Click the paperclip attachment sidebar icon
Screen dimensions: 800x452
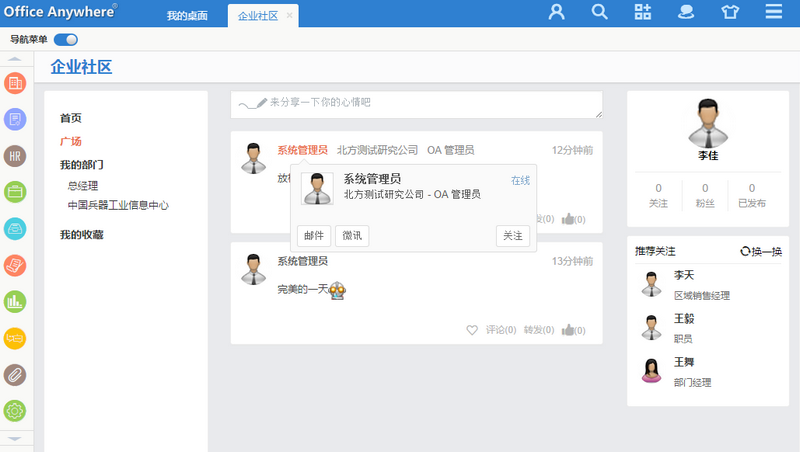pos(15,374)
